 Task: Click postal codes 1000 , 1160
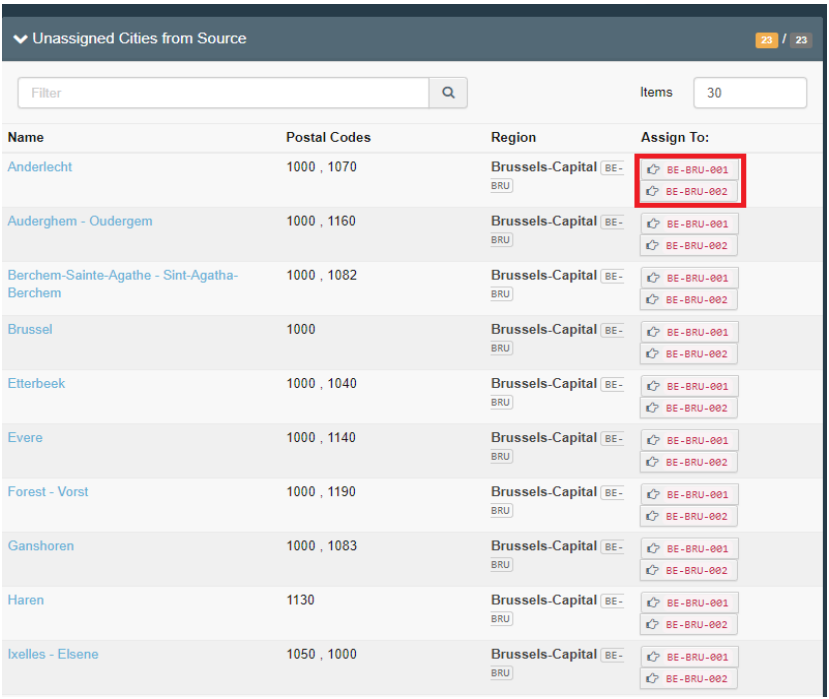point(321,221)
